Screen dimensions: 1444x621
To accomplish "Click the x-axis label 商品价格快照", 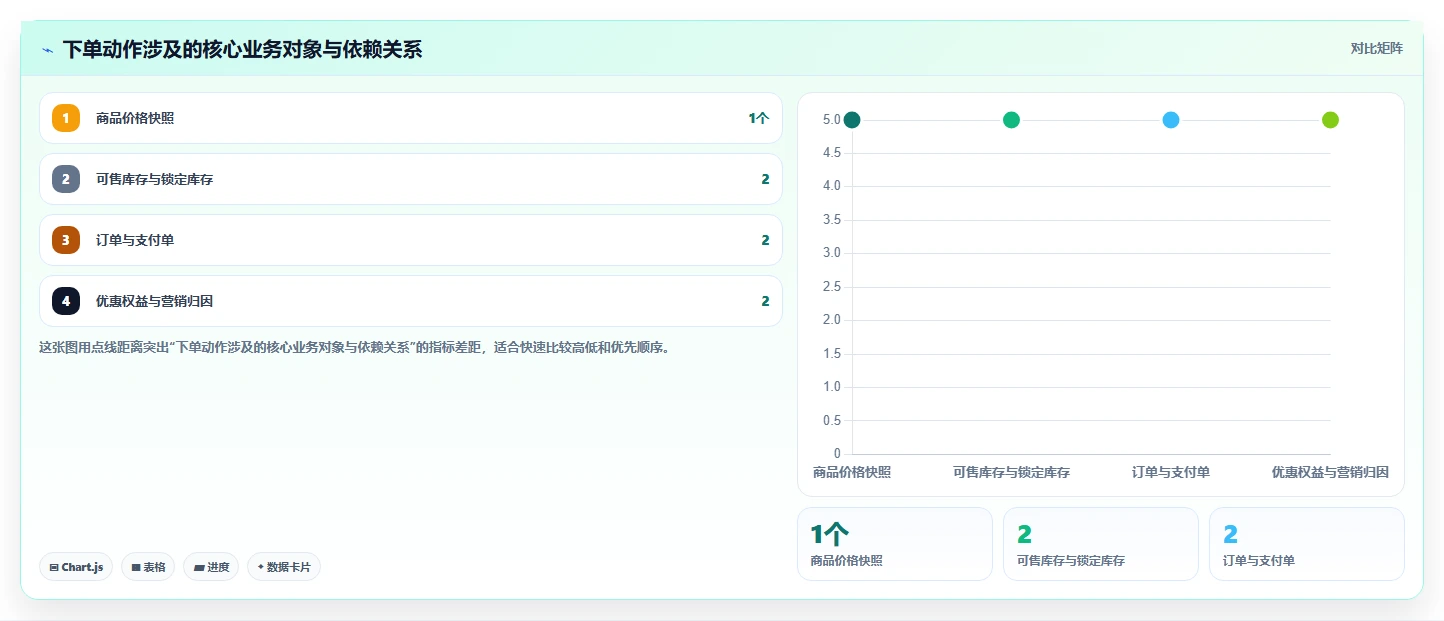I will point(852,472).
